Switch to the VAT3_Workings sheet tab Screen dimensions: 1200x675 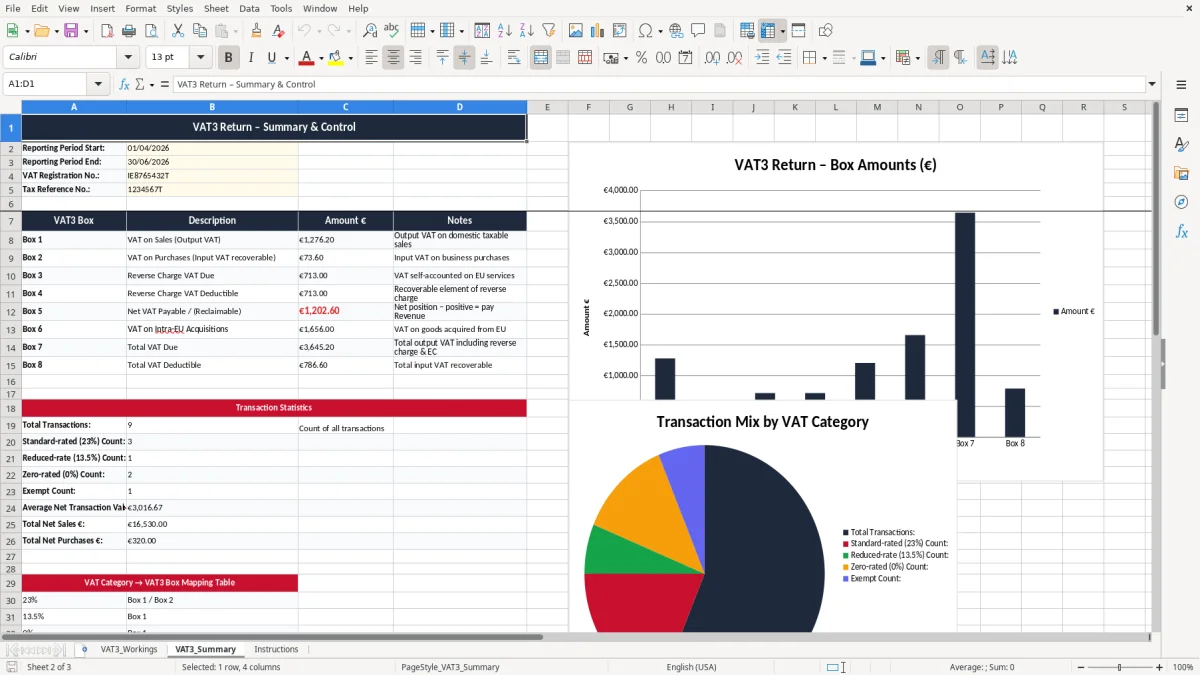point(129,650)
